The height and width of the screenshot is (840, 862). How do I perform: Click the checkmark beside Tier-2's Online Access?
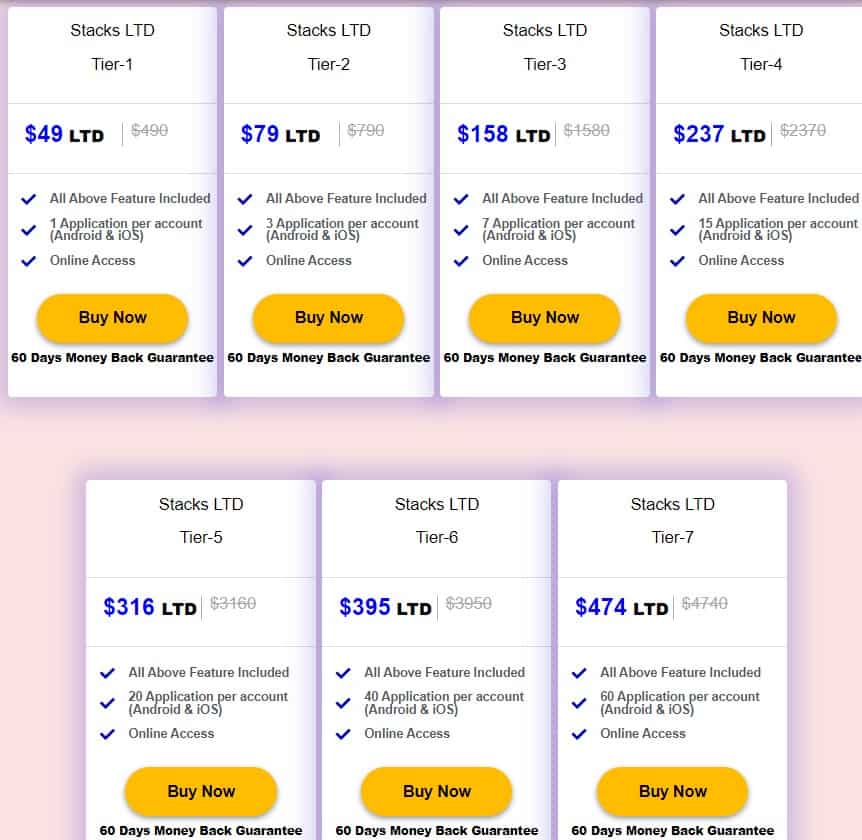(x=244, y=261)
